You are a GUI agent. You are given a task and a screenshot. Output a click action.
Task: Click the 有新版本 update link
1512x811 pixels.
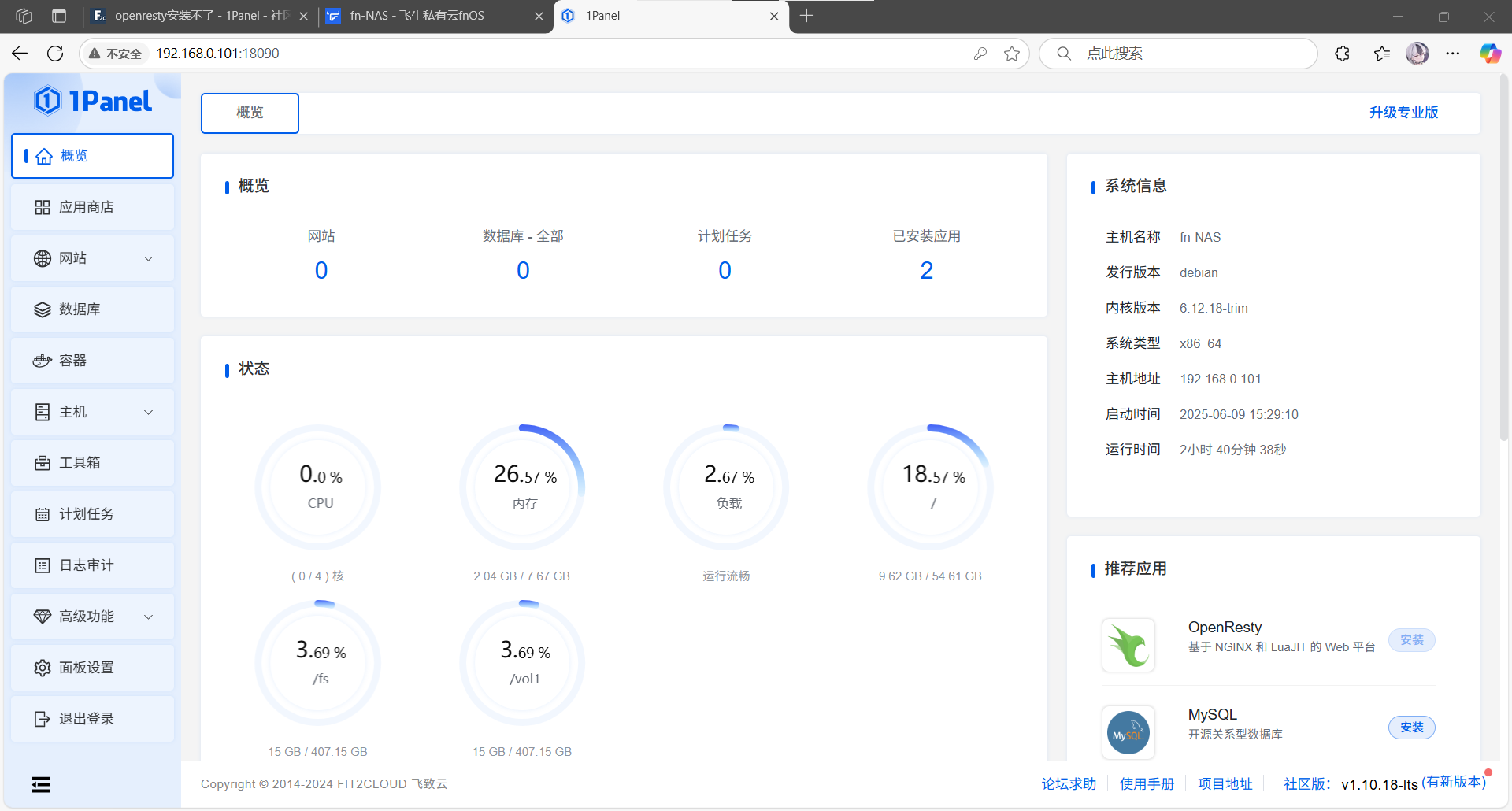(x=1454, y=782)
